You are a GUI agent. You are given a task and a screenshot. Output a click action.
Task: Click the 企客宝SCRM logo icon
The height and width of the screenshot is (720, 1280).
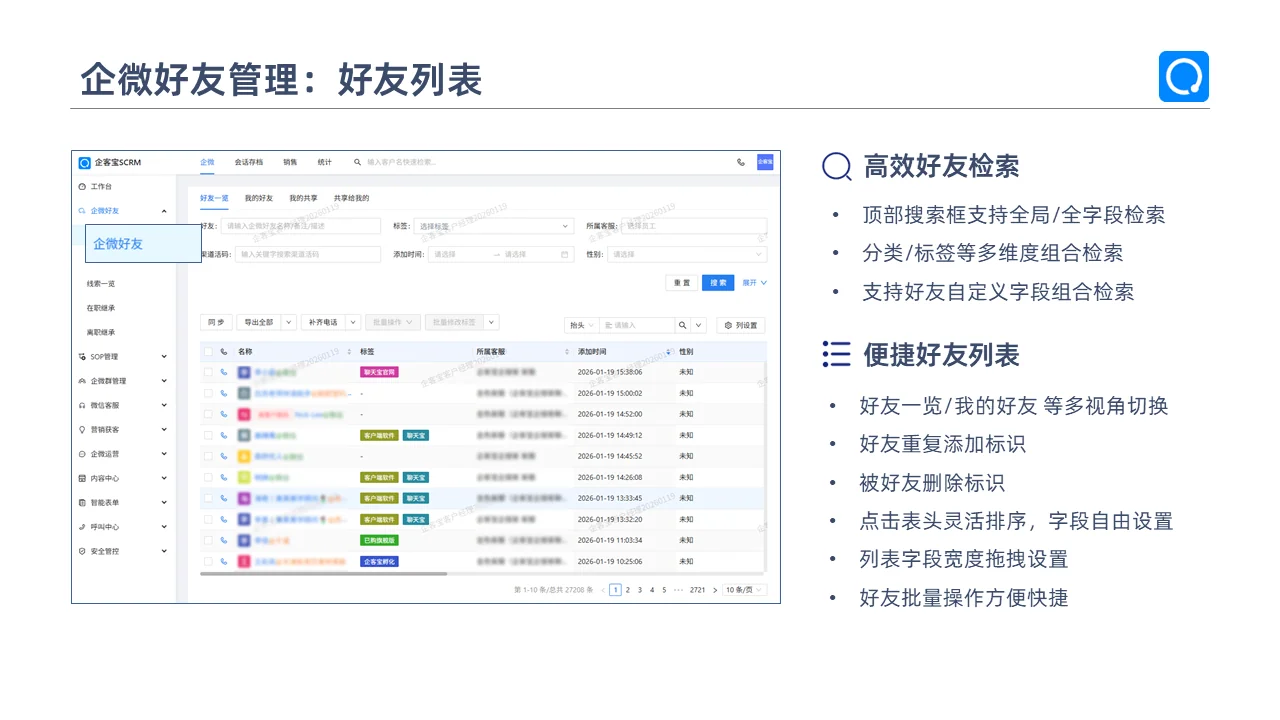[x=85, y=162]
